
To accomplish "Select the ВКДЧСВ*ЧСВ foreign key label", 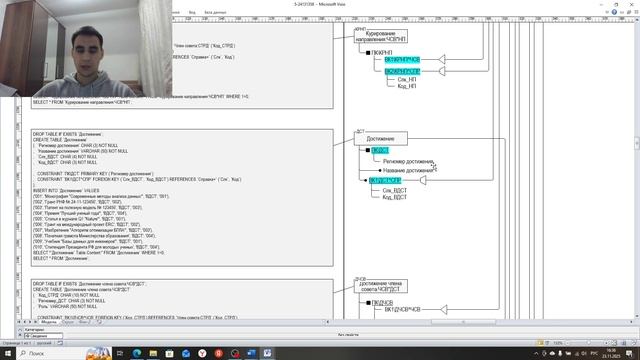I will click(x=402, y=309).
